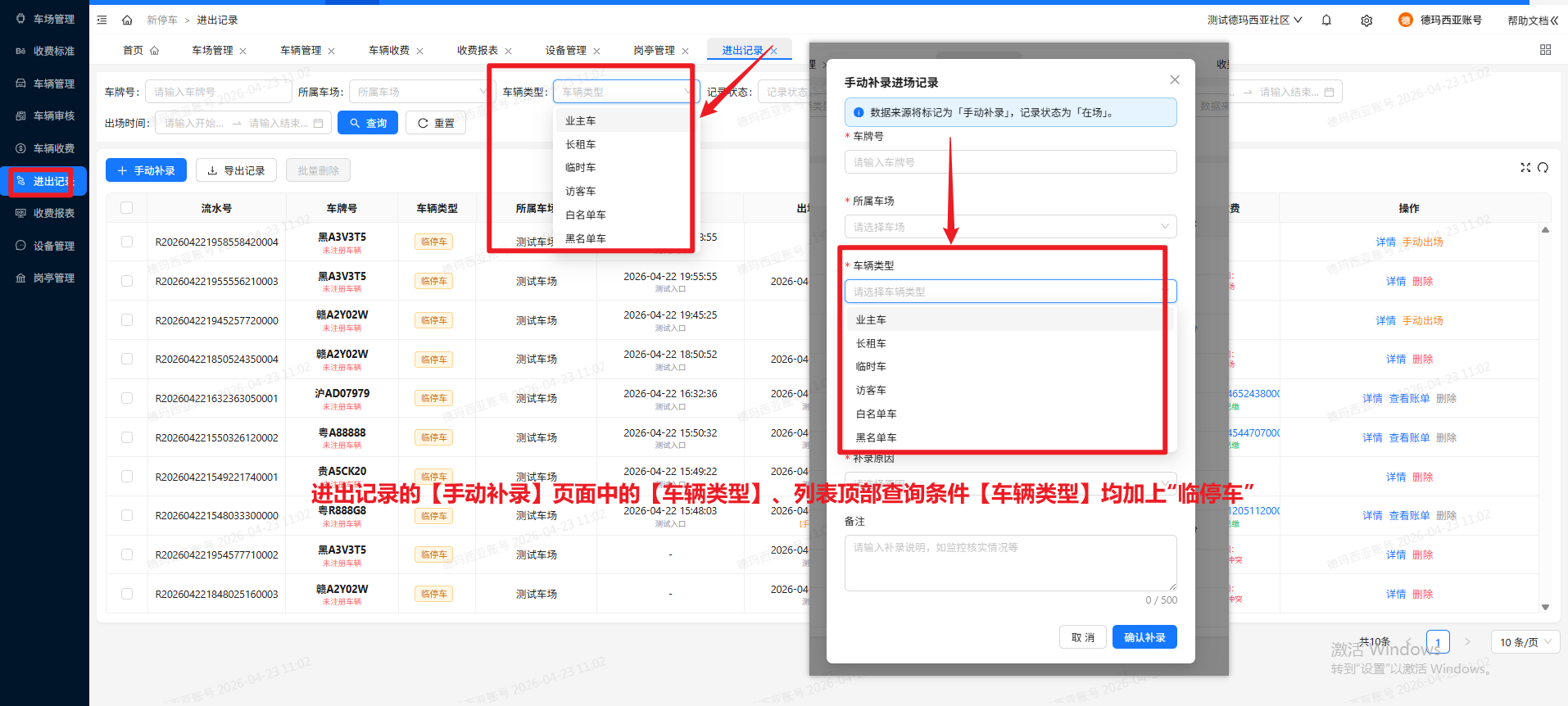Click the 重置 reset button
This screenshot has width=1568, height=706.
[x=436, y=123]
